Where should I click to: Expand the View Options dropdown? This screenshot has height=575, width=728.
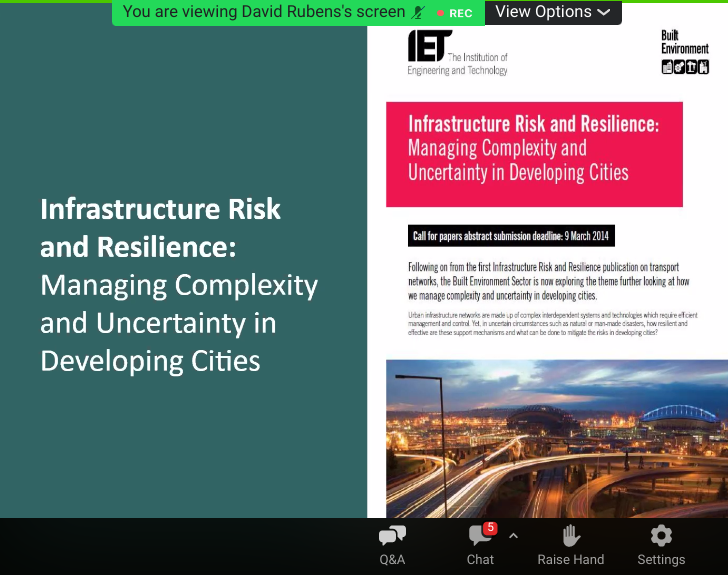552,12
